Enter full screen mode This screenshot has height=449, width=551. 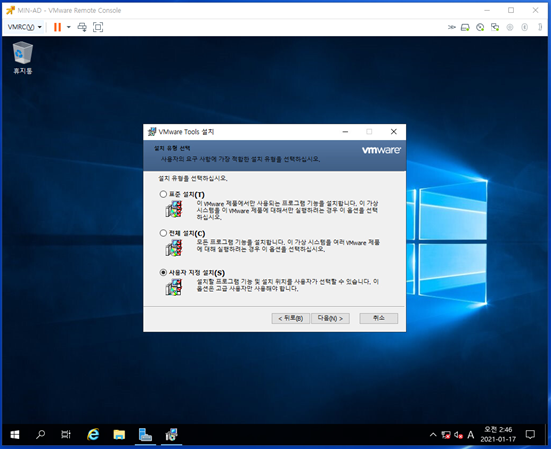point(98,27)
